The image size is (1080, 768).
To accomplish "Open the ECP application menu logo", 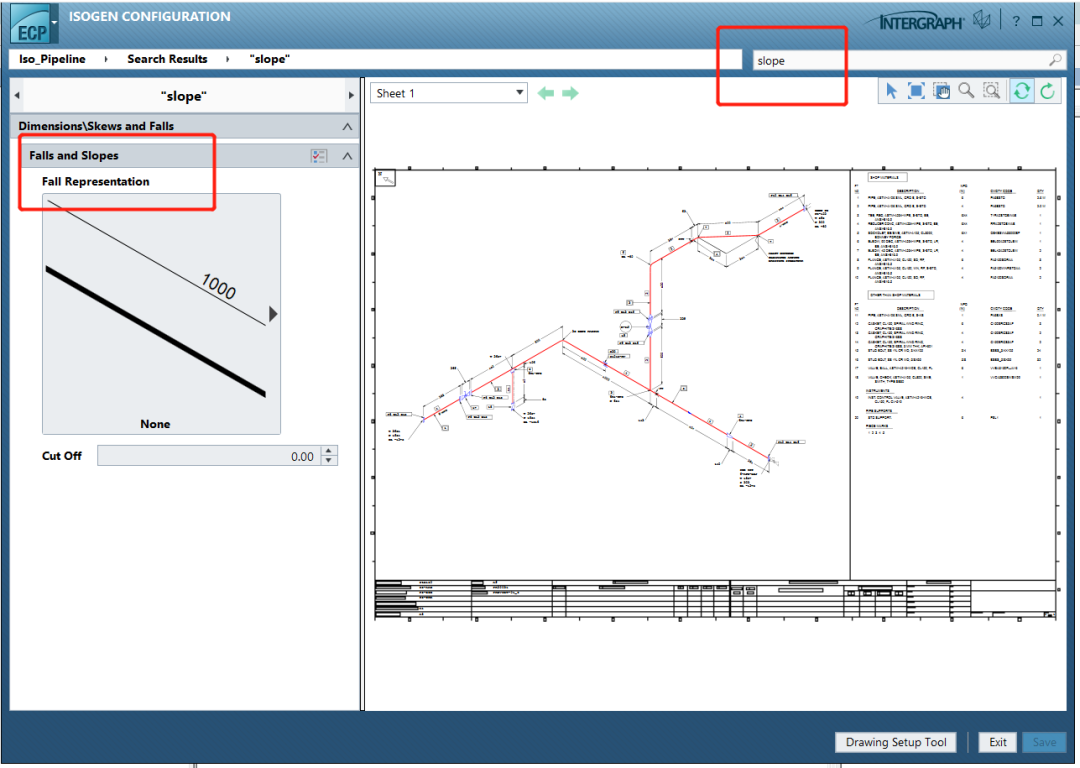I will coord(29,25).
